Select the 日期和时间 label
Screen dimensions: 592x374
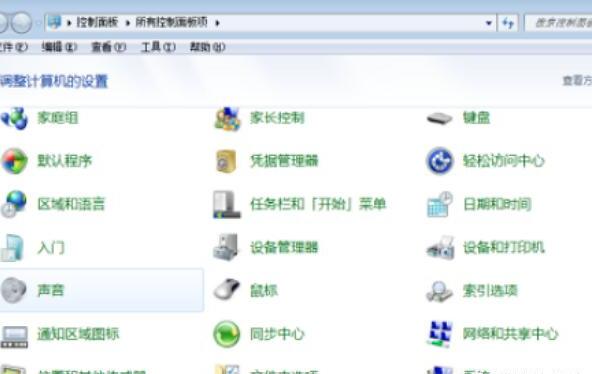[x=497, y=204]
